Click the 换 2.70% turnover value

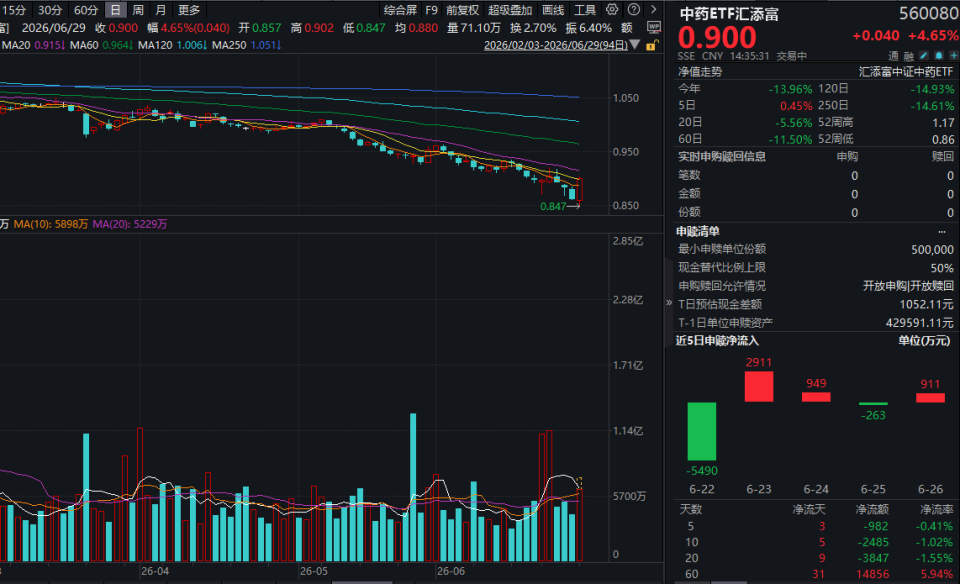point(533,28)
